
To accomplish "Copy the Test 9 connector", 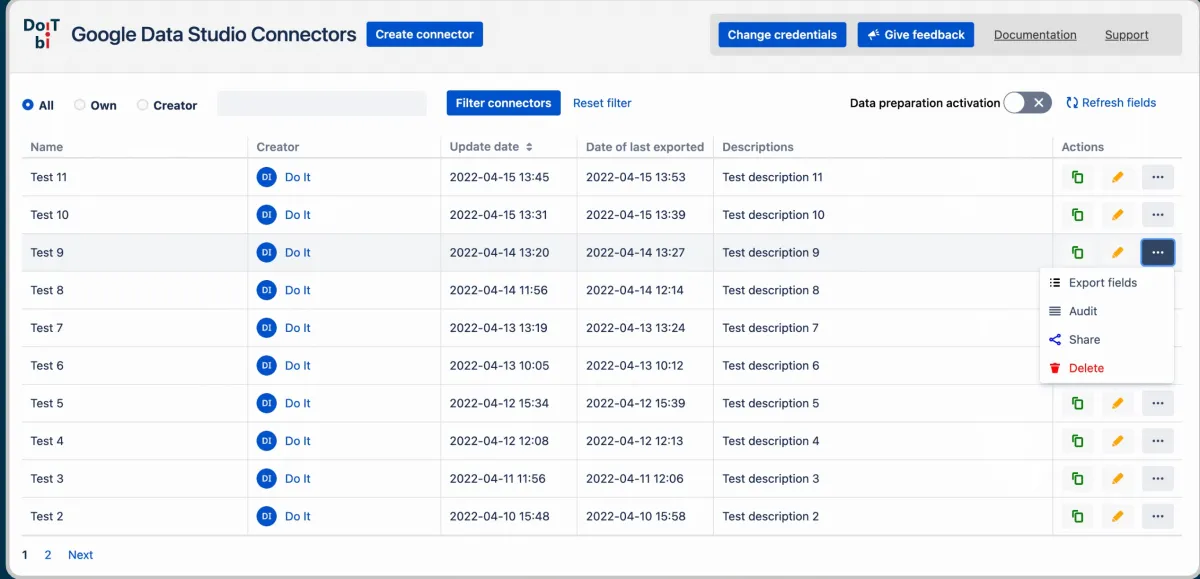I will (1077, 253).
